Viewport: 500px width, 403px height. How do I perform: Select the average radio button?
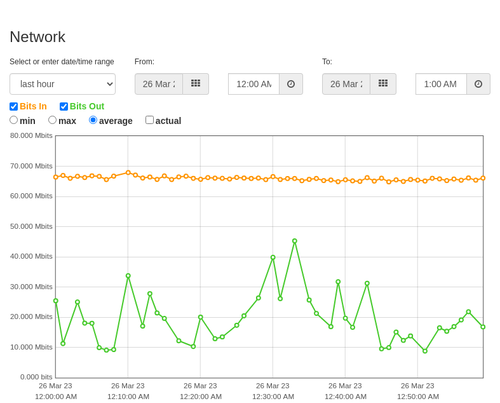tap(93, 120)
